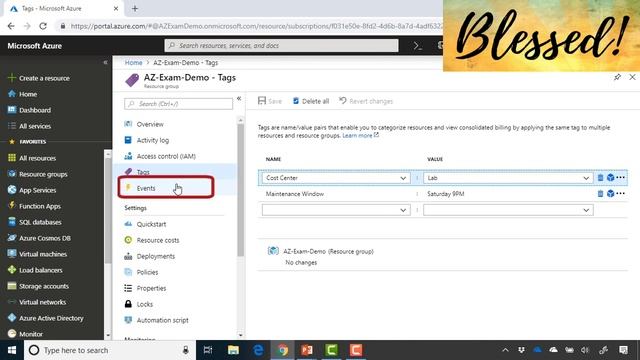Select Saturday 9PM tag value
The width and height of the screenshot is (640, 360).
tap(445, 194)
